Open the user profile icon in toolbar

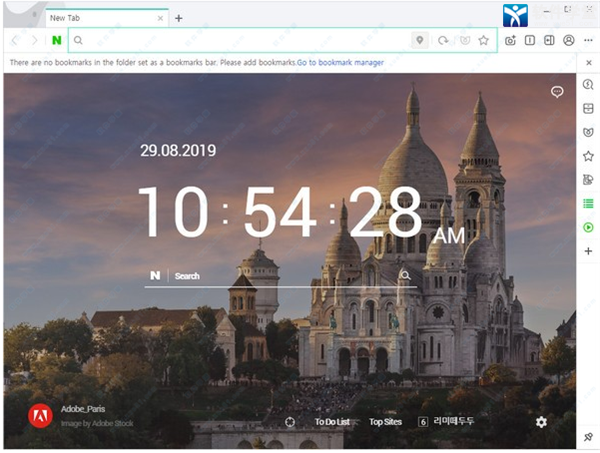click(569, 40)
